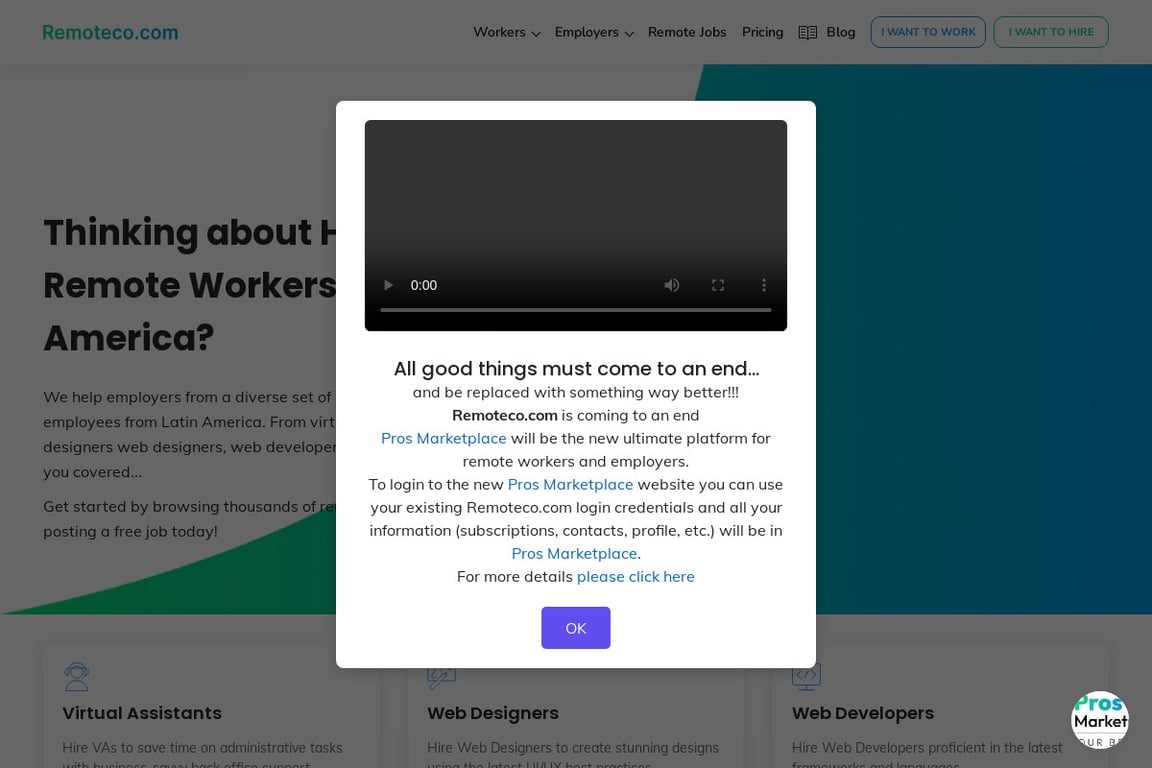
Task: Open the Pros Marketplace floating badge
Action: [1099, 719]
